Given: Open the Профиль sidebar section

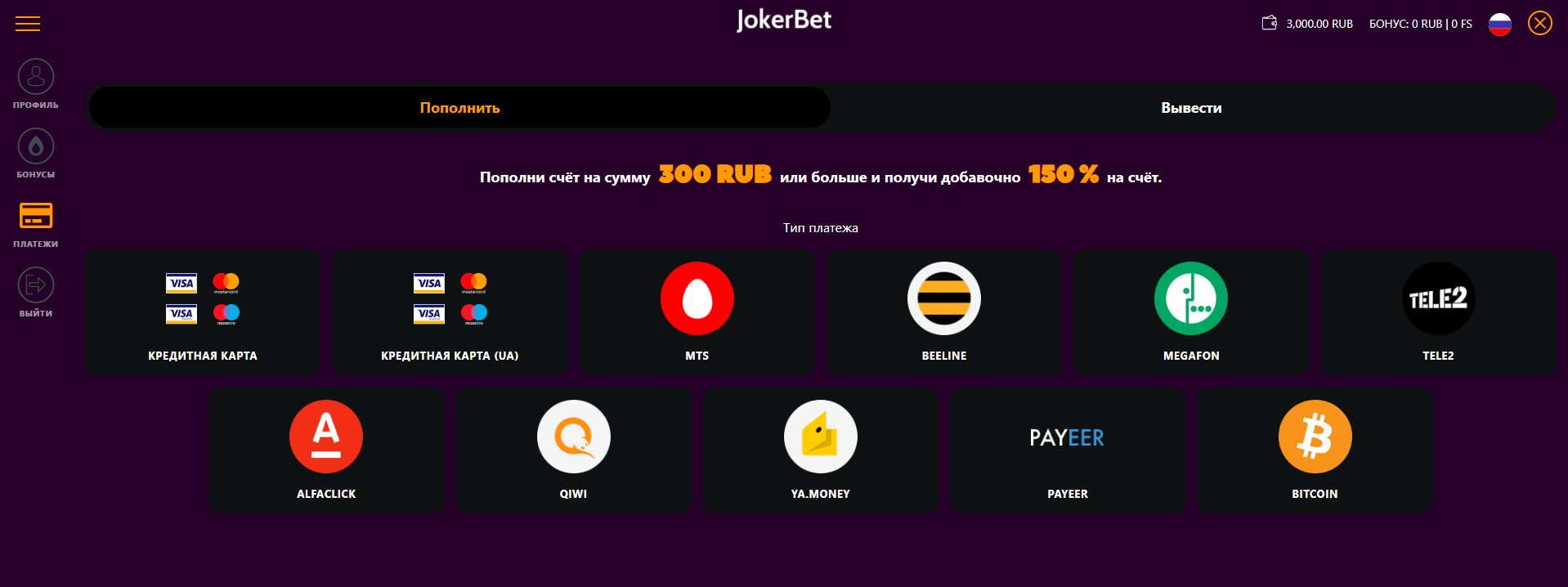Looking at the screenshot, I should coord(36,78).
